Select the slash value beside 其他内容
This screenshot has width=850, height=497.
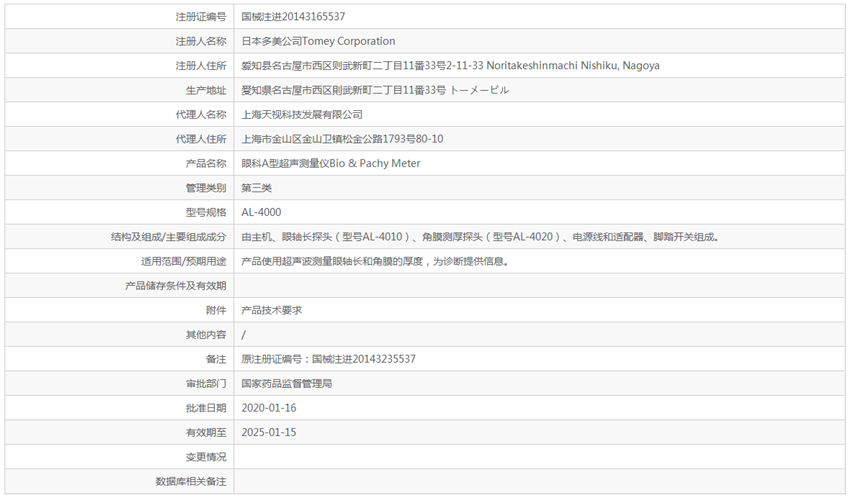point(243,335)
